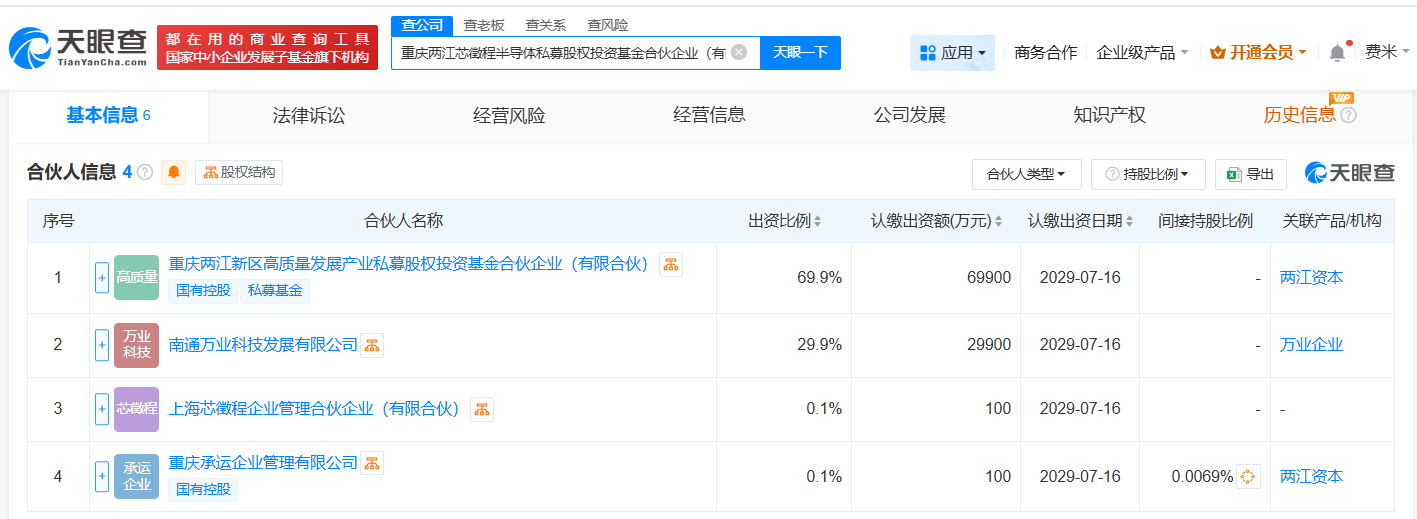Click equity structure icon beside 重庆承运企业管理有限公司

tap(372, 463)
